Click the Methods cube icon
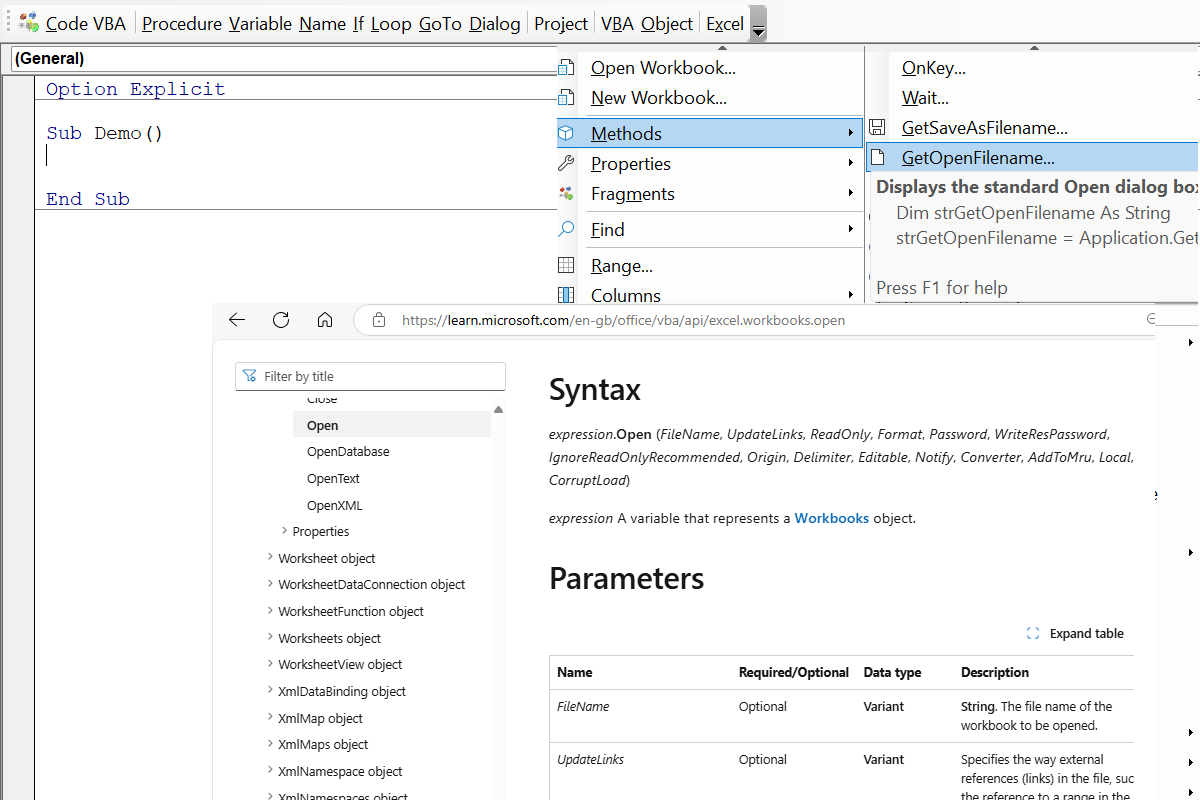Image resolution: width=1200 pixels, height=800 pixels. (566, 133)
